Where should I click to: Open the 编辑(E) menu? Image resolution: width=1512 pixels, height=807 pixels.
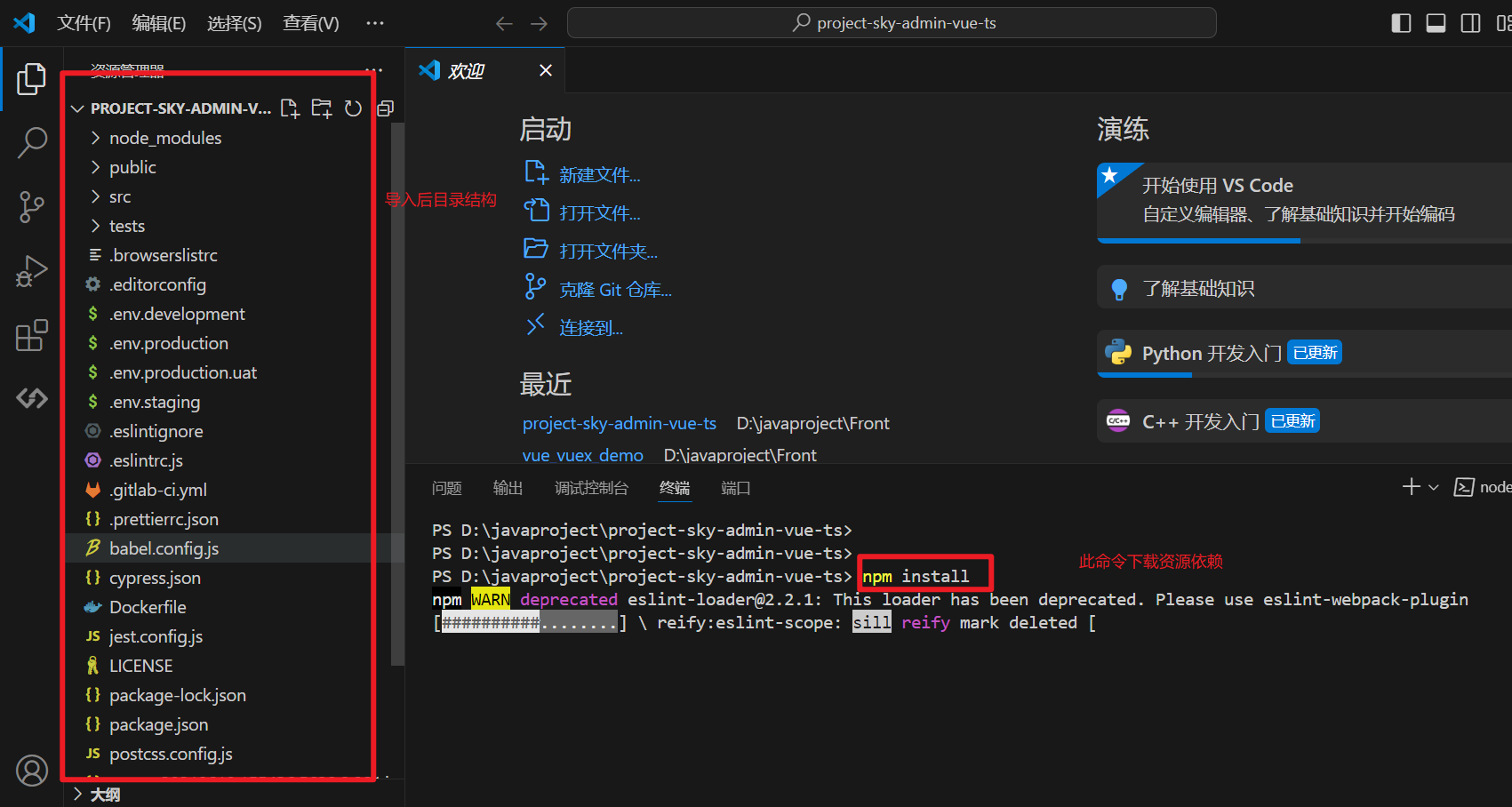[159, 23]
